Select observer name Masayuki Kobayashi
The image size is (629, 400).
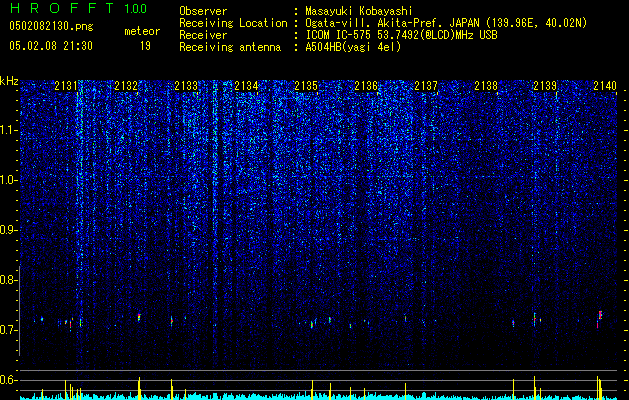[x=359, y=12]
